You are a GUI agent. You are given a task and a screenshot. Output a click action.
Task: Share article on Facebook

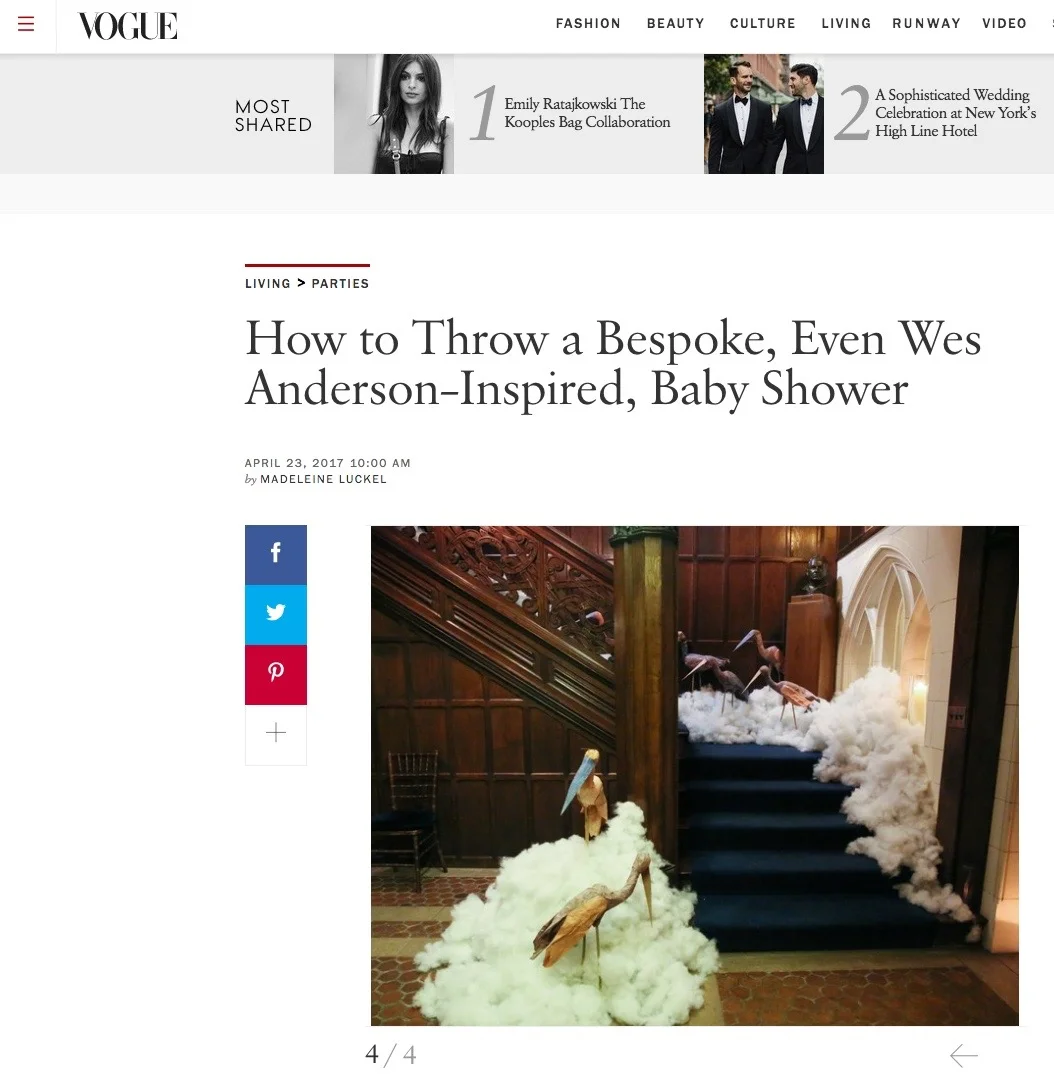[x=275, y=555]
